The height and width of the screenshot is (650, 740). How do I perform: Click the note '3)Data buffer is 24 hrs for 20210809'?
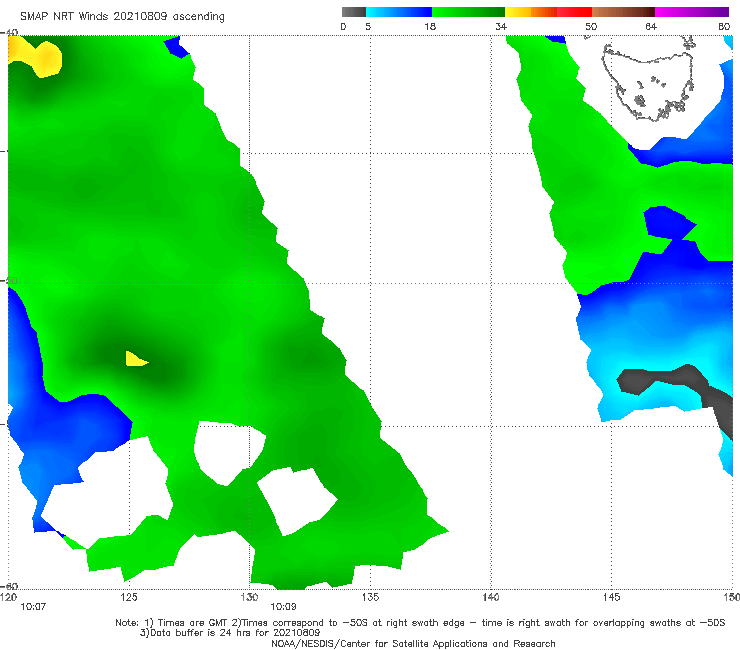[x=230, y=633]
